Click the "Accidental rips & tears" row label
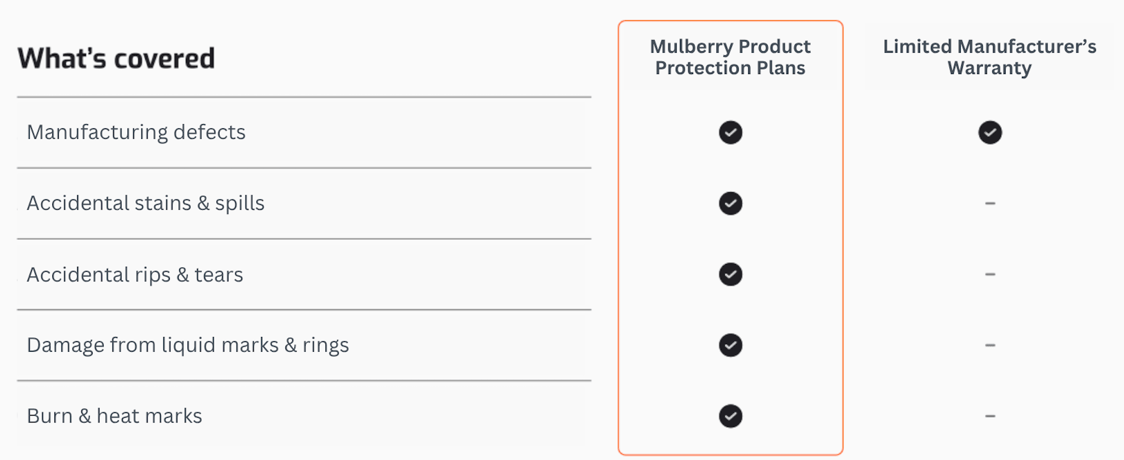 pyautogui.click(x=135, y=274)
